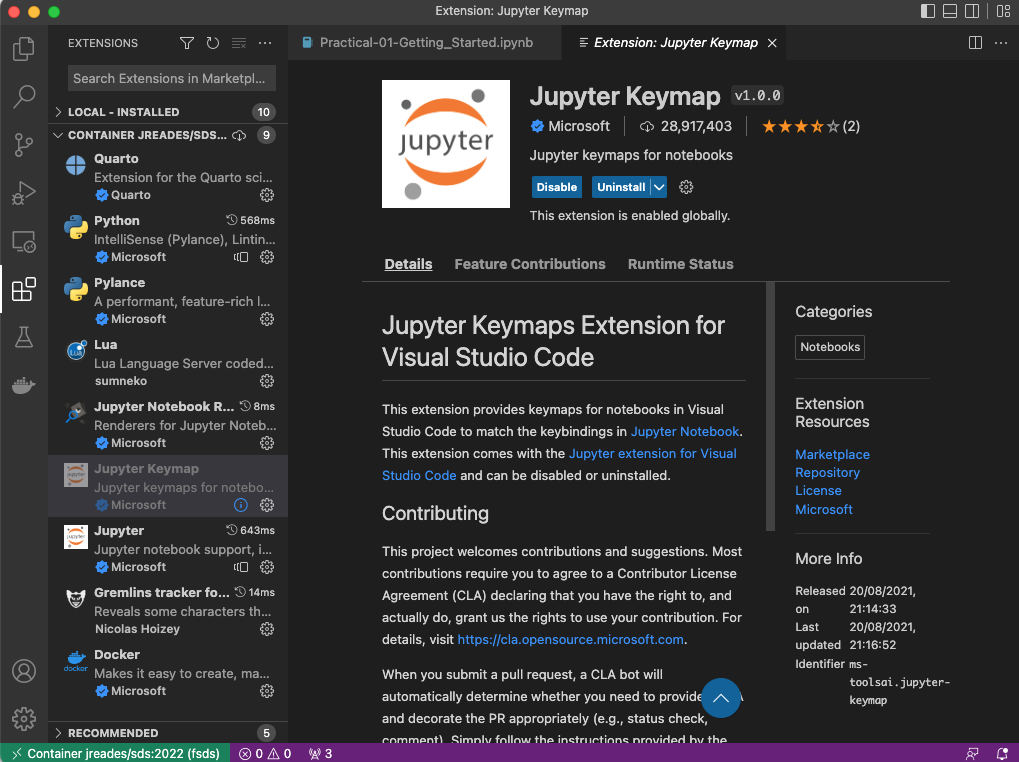Open the Accounts menu icon
Screen dimensions: 1019x762
click(23, 671)
